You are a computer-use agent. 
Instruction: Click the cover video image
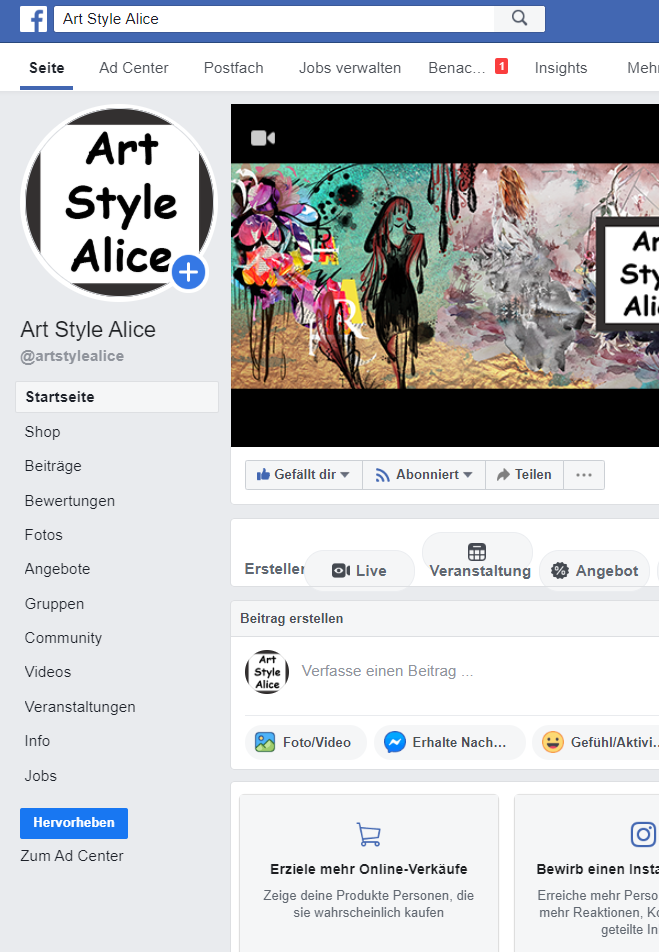pos(445,276)
